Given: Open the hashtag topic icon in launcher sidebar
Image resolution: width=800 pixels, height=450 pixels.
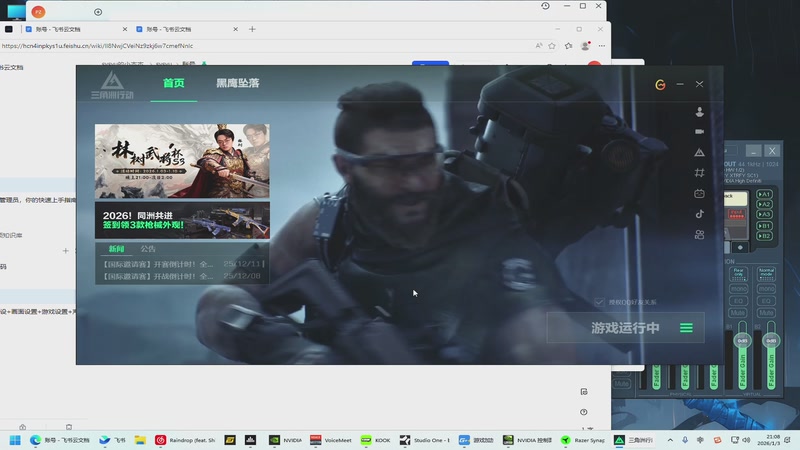Looking at the screenshot, I should click(x=699, y=173).
